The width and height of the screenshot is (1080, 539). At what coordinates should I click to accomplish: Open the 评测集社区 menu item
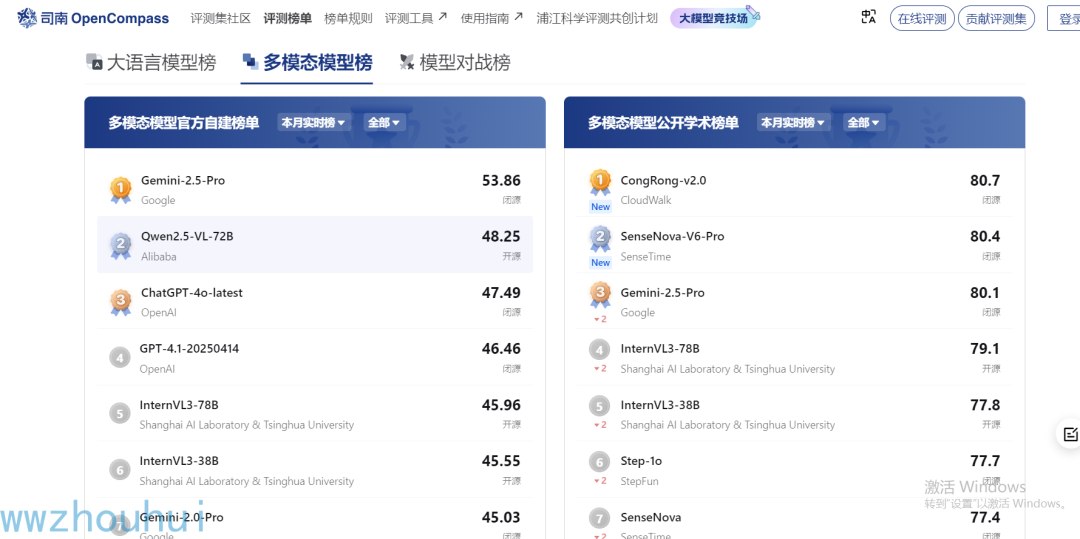point(220,18)
